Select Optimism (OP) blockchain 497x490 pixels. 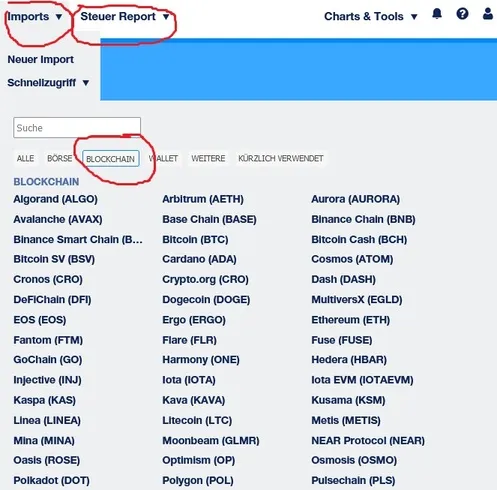[199, 460]
